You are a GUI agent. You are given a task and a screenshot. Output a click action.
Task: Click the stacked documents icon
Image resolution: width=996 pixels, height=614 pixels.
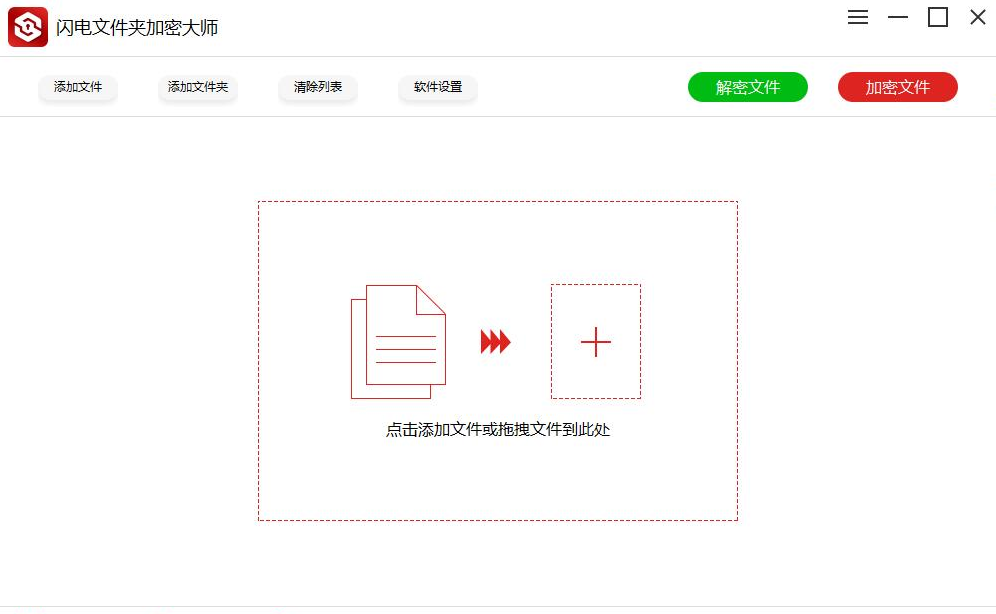(x=398, y=341)
